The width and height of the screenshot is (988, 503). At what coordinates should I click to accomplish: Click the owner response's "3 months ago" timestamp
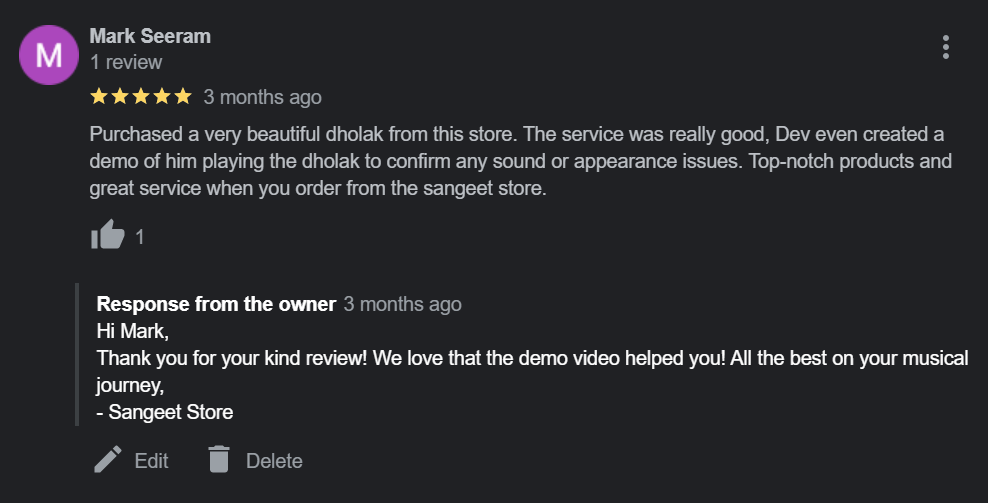point(402,304)
